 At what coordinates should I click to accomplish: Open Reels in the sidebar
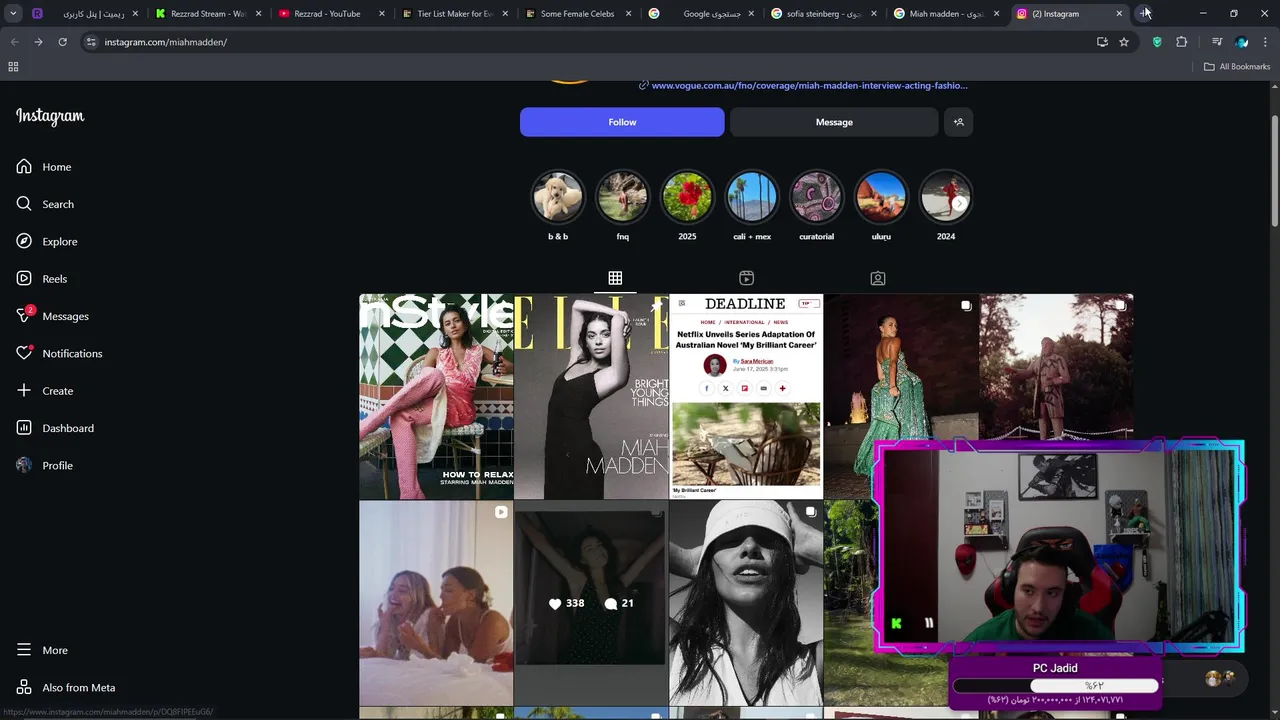(41, 279)
